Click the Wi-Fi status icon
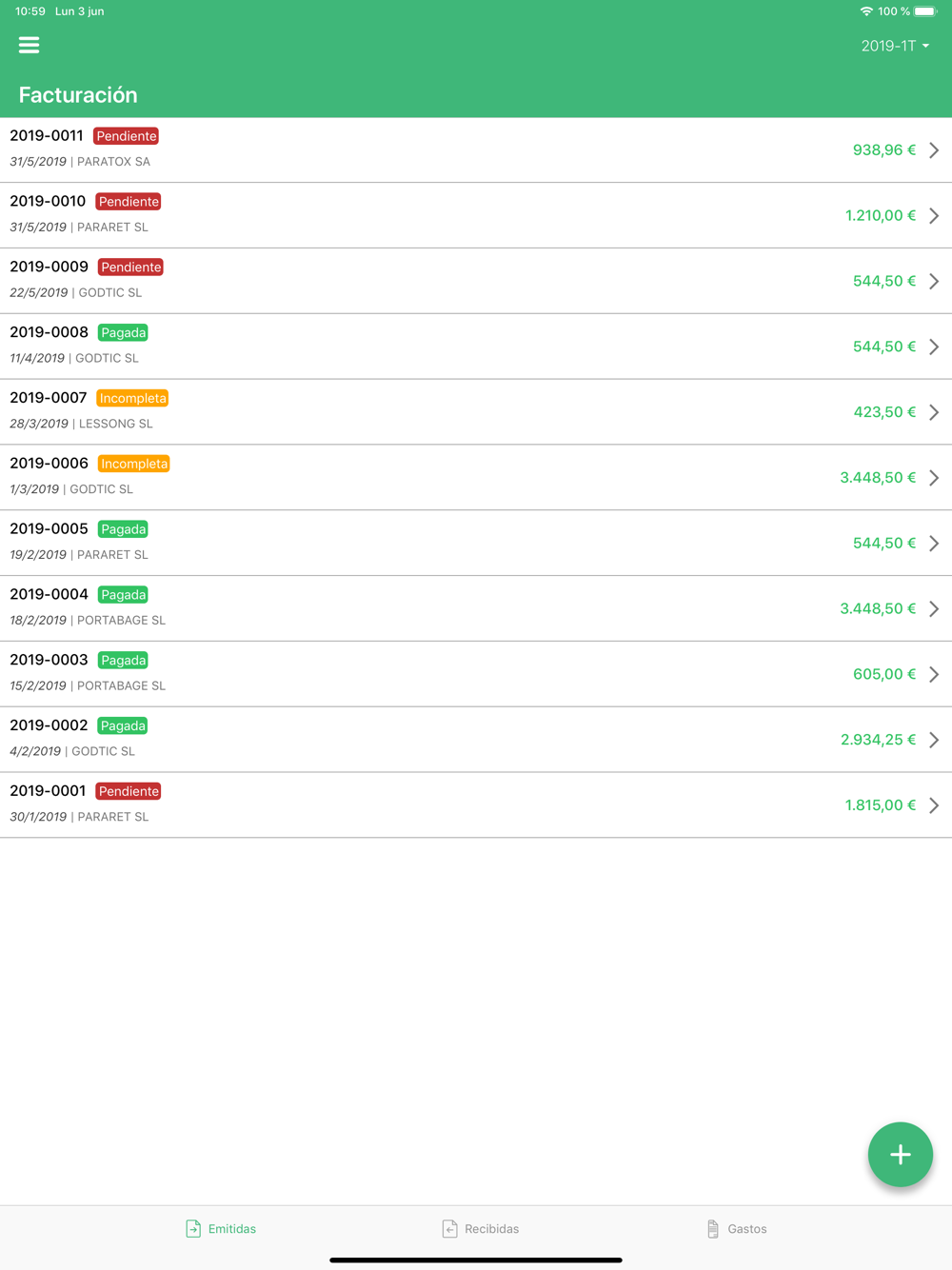This screenshot has height=1270, width=952. (866, 11)
